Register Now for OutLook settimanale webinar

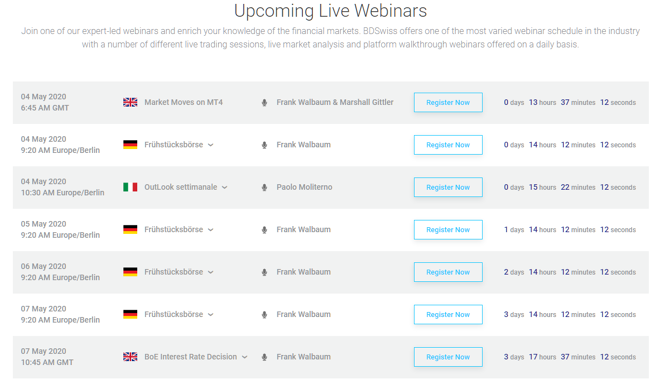click(x=448, y=187)
